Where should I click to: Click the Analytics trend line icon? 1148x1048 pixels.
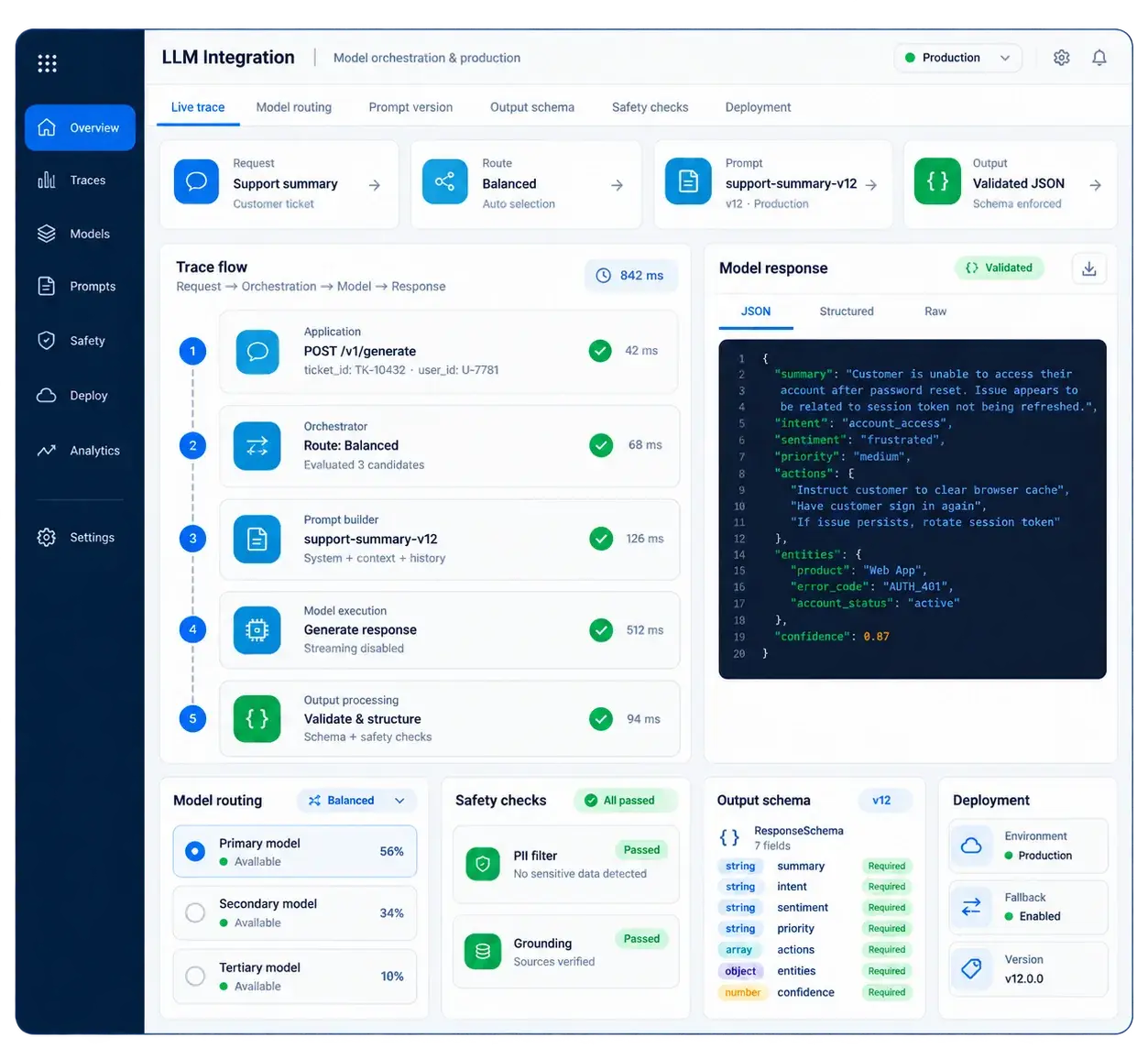[x=47, y=451]
